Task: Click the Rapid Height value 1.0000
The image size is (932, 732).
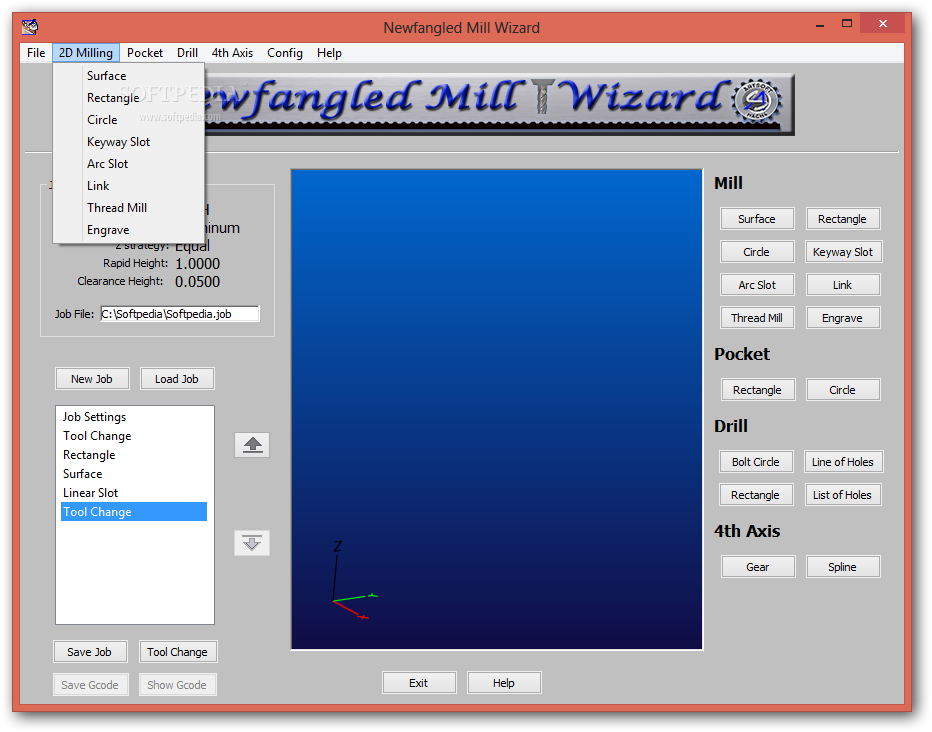Action: [x=197, y=264]
